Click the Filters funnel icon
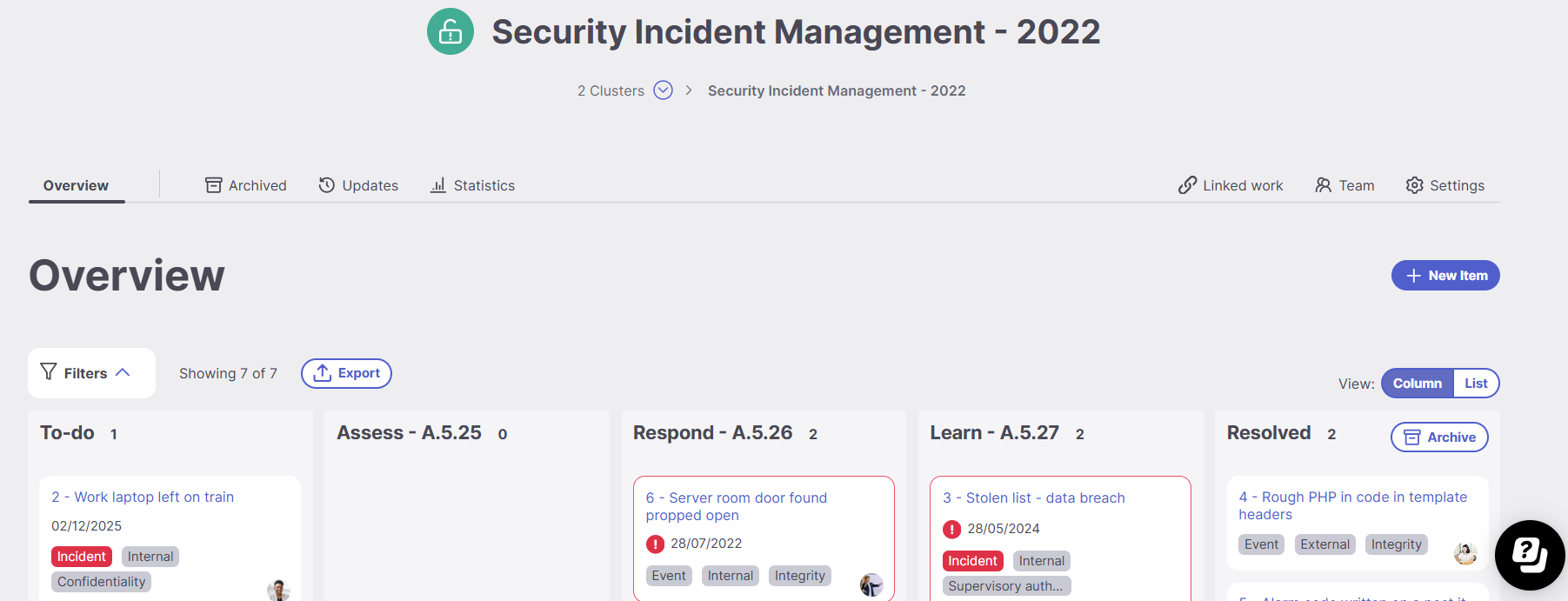Viewport: 1568px width, 601px height. tap(49, 372)
